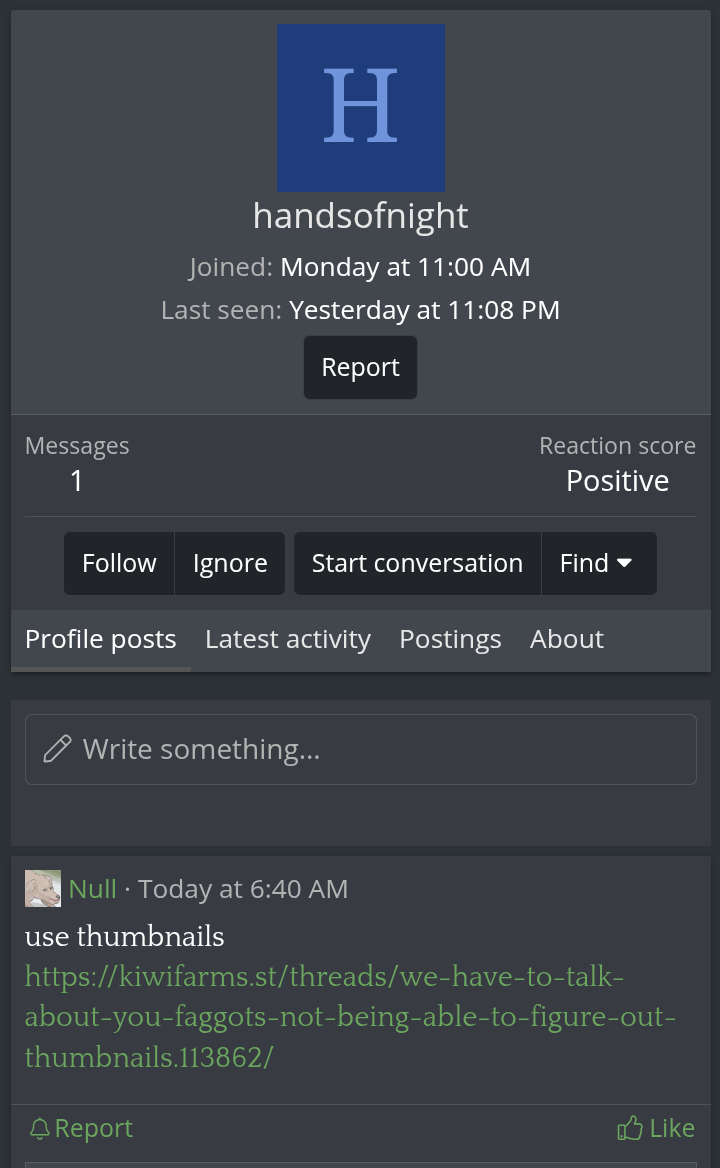This screenshot has width=720, height=1168.
Task: Open the kiwifarms.st thumbnails thread link
Action: point(350,1017)
